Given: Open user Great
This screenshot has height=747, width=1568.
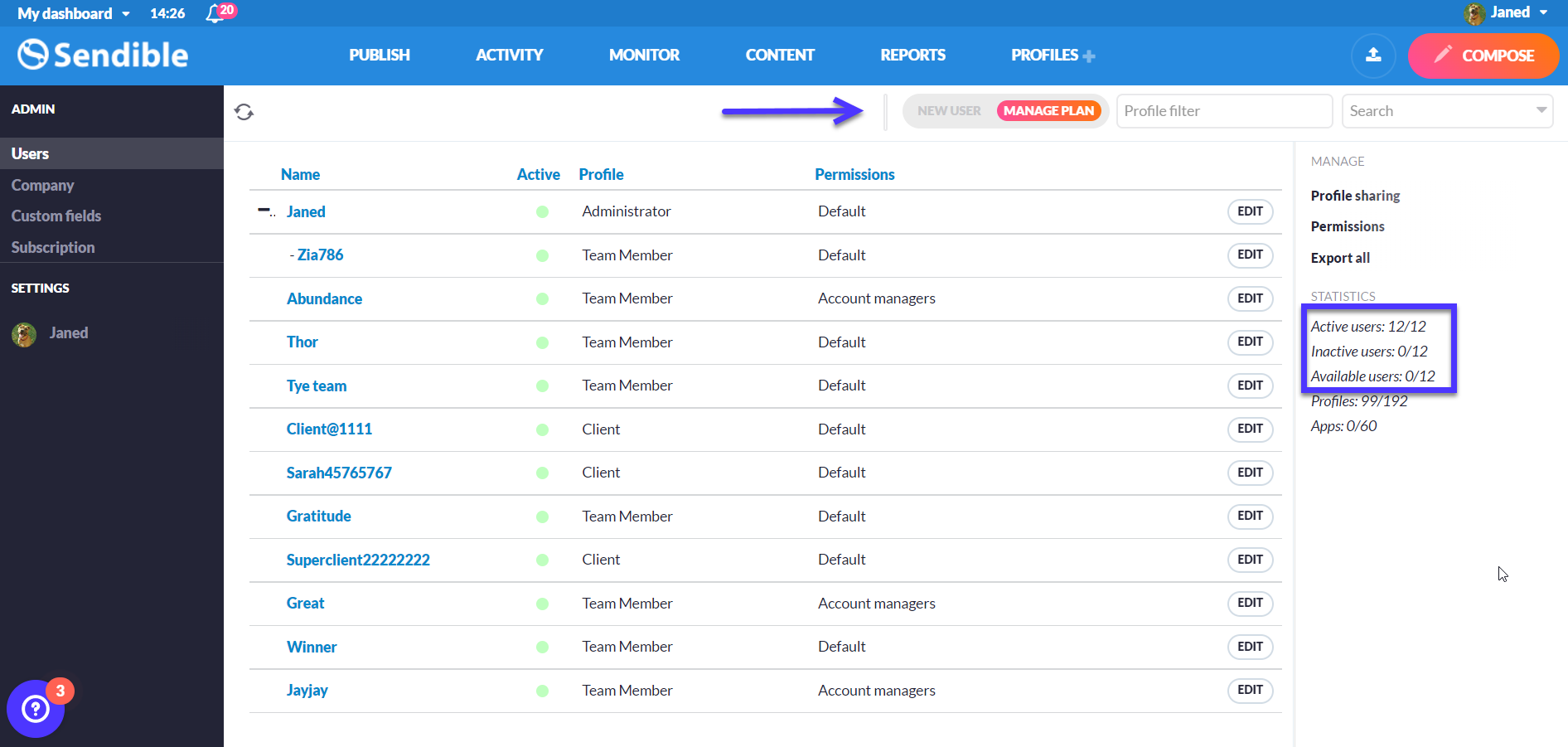Looking at the screenshot, I should pyautogui.click(x=305, y=604).
